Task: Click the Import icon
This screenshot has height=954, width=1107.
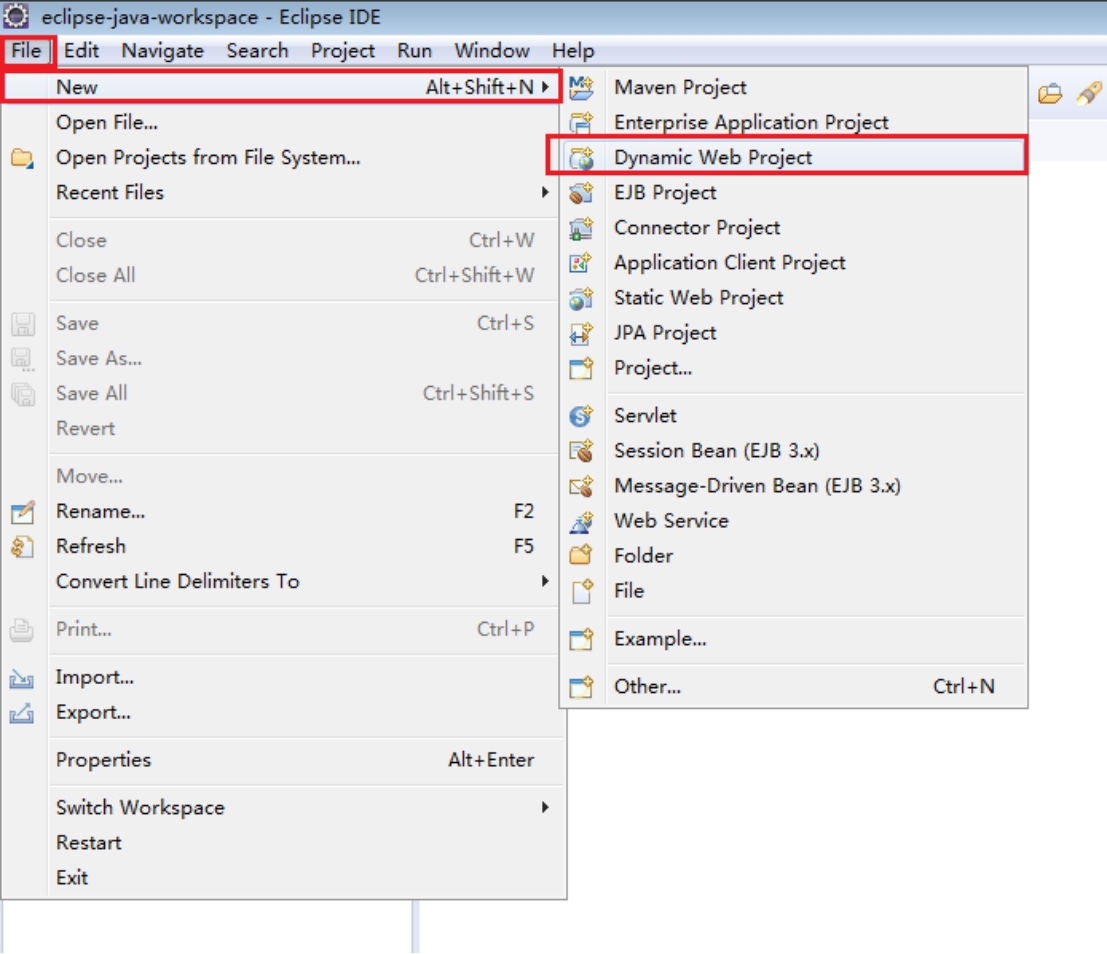Action: (22, 678)
